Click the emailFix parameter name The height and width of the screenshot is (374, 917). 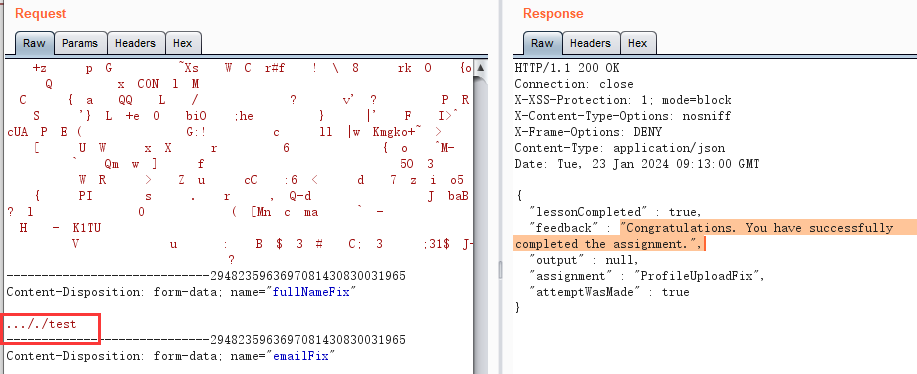click(x=301, y=355)
